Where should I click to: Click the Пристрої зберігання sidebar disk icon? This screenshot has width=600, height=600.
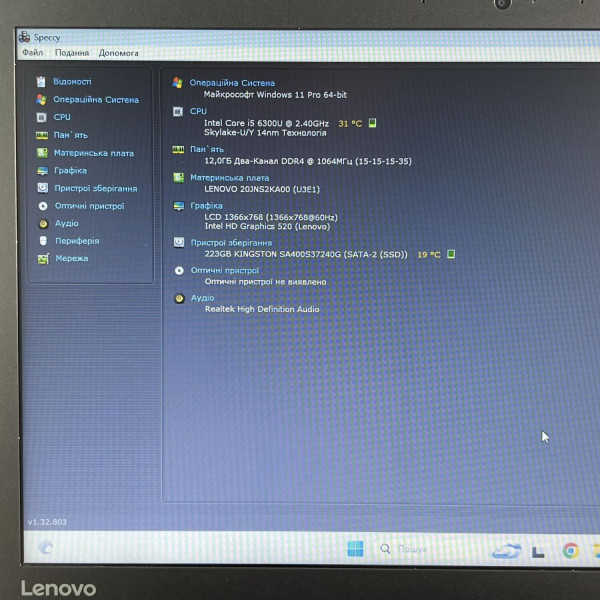coord(42,188)
